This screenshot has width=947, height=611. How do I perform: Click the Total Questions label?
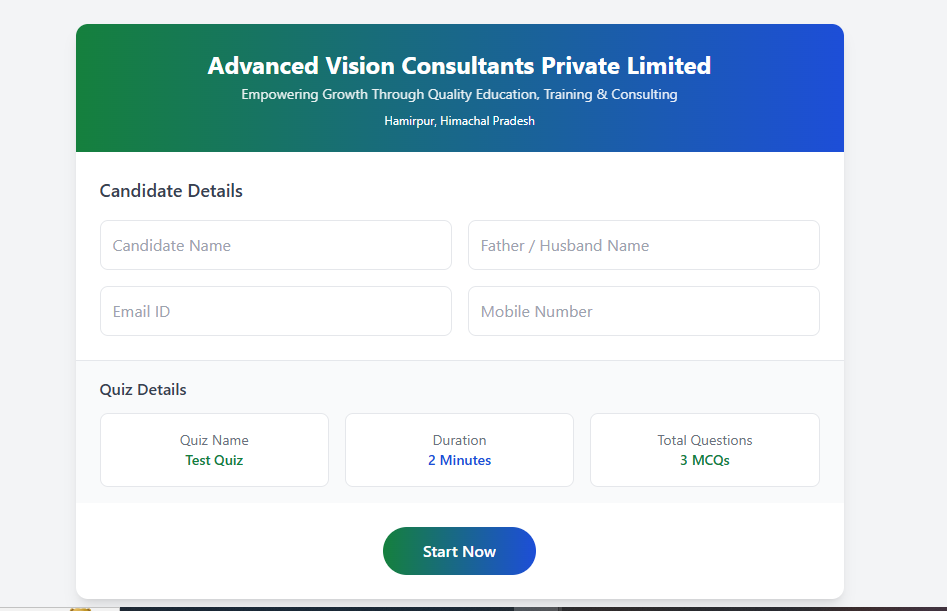coord(704,440)
